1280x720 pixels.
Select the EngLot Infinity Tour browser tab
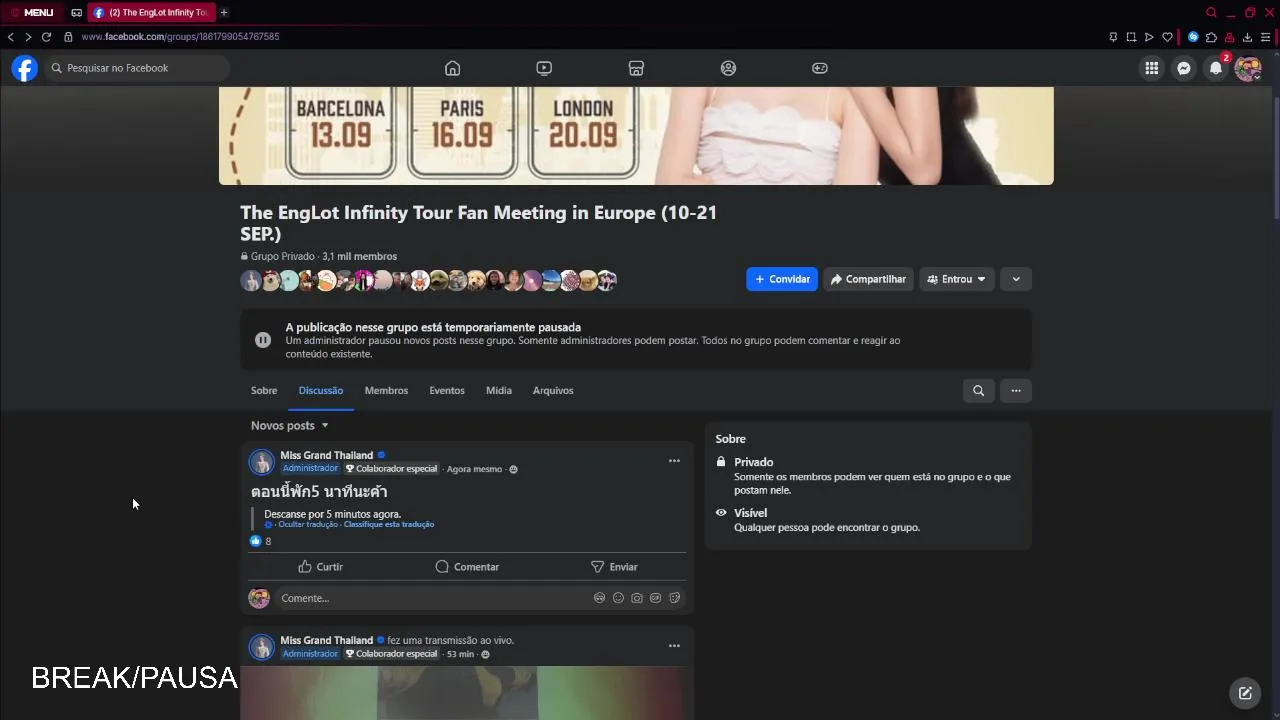(x=150, y=12)
